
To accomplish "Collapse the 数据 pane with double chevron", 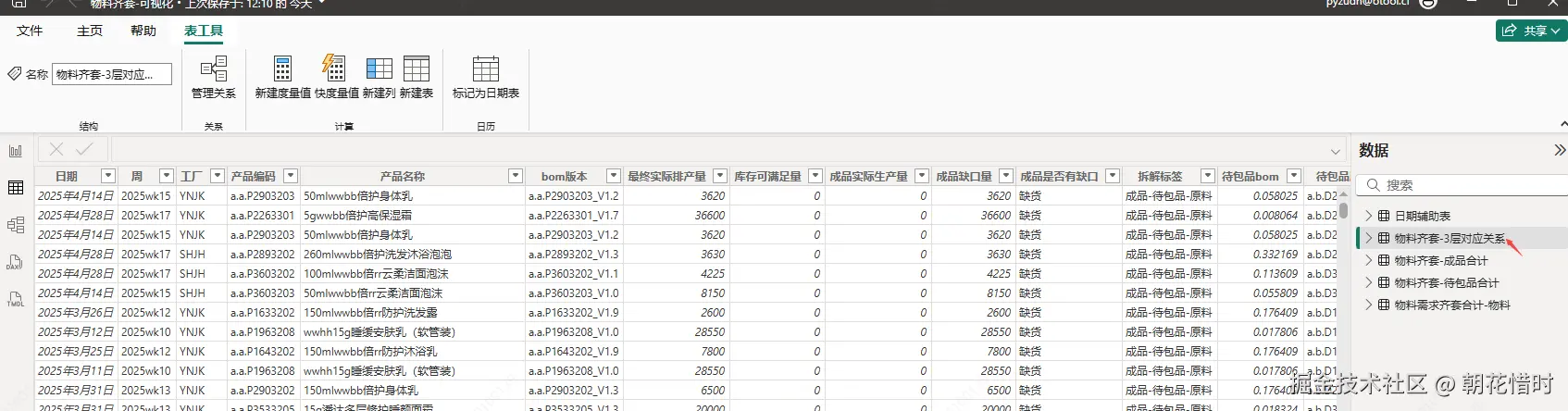I will (1560, 150).
